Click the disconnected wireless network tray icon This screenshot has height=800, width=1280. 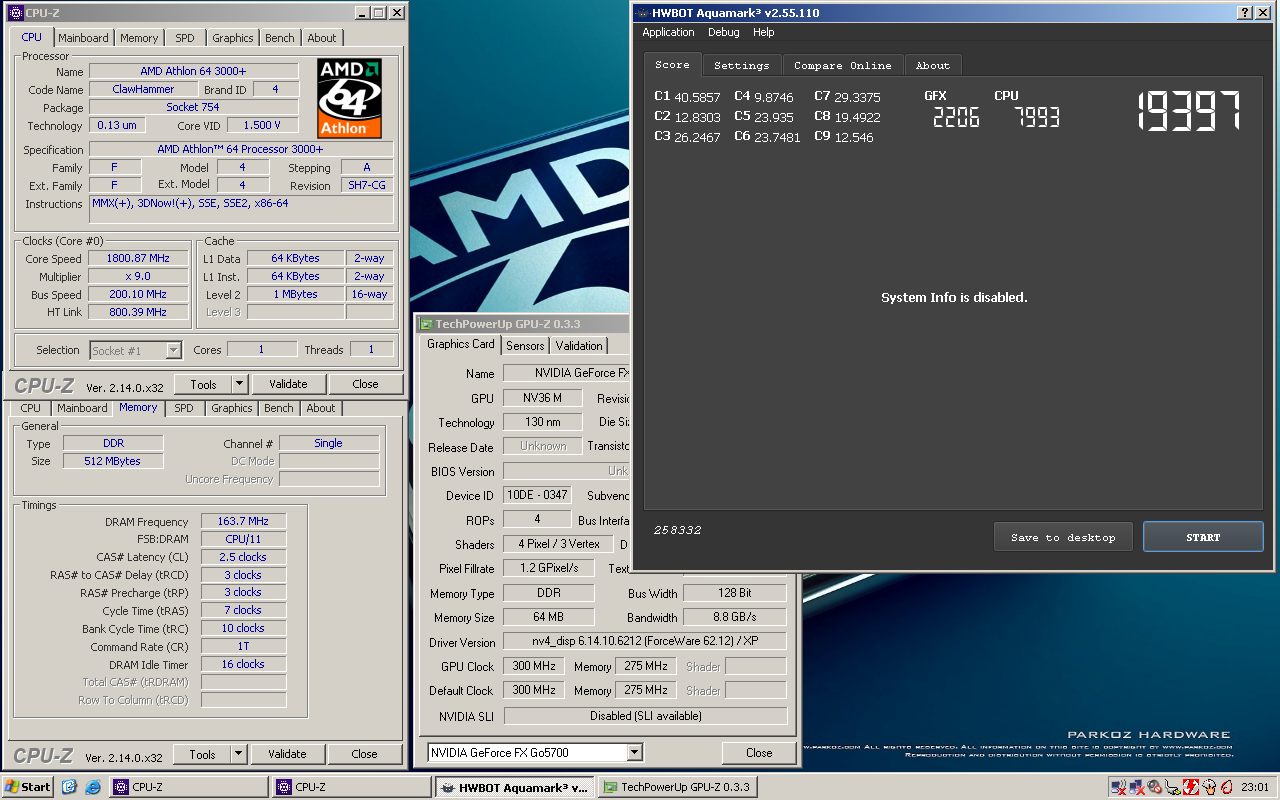pyautogui.click(x=1119, y=787)
